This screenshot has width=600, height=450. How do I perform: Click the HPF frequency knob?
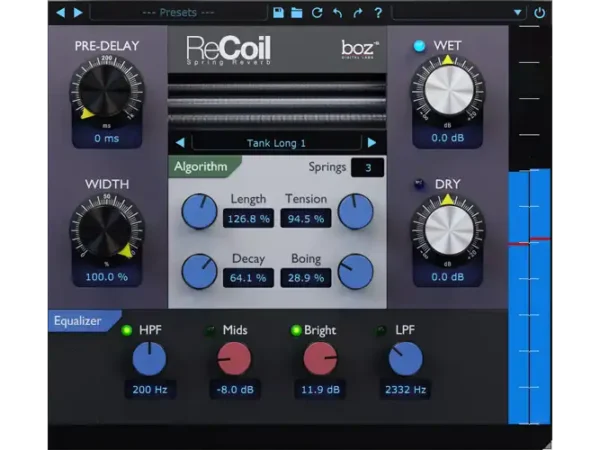click(x=149, y=359)
